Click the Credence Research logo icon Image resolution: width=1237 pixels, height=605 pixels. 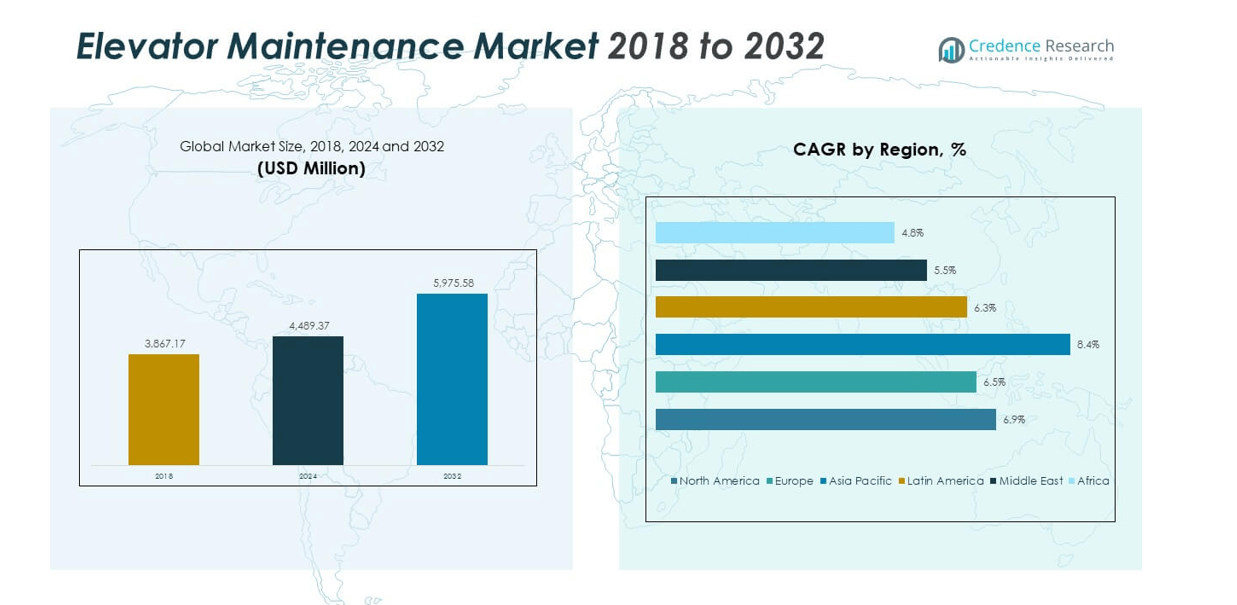951,49
